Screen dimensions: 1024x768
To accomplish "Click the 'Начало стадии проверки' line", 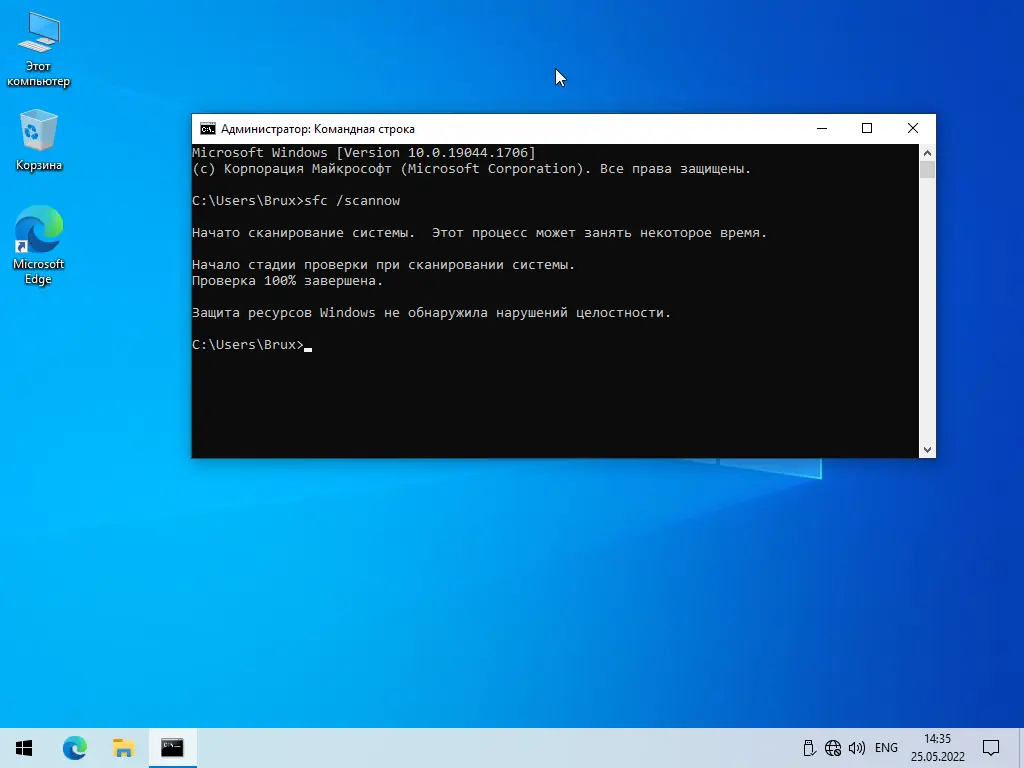I will click(x=383, y=264).
